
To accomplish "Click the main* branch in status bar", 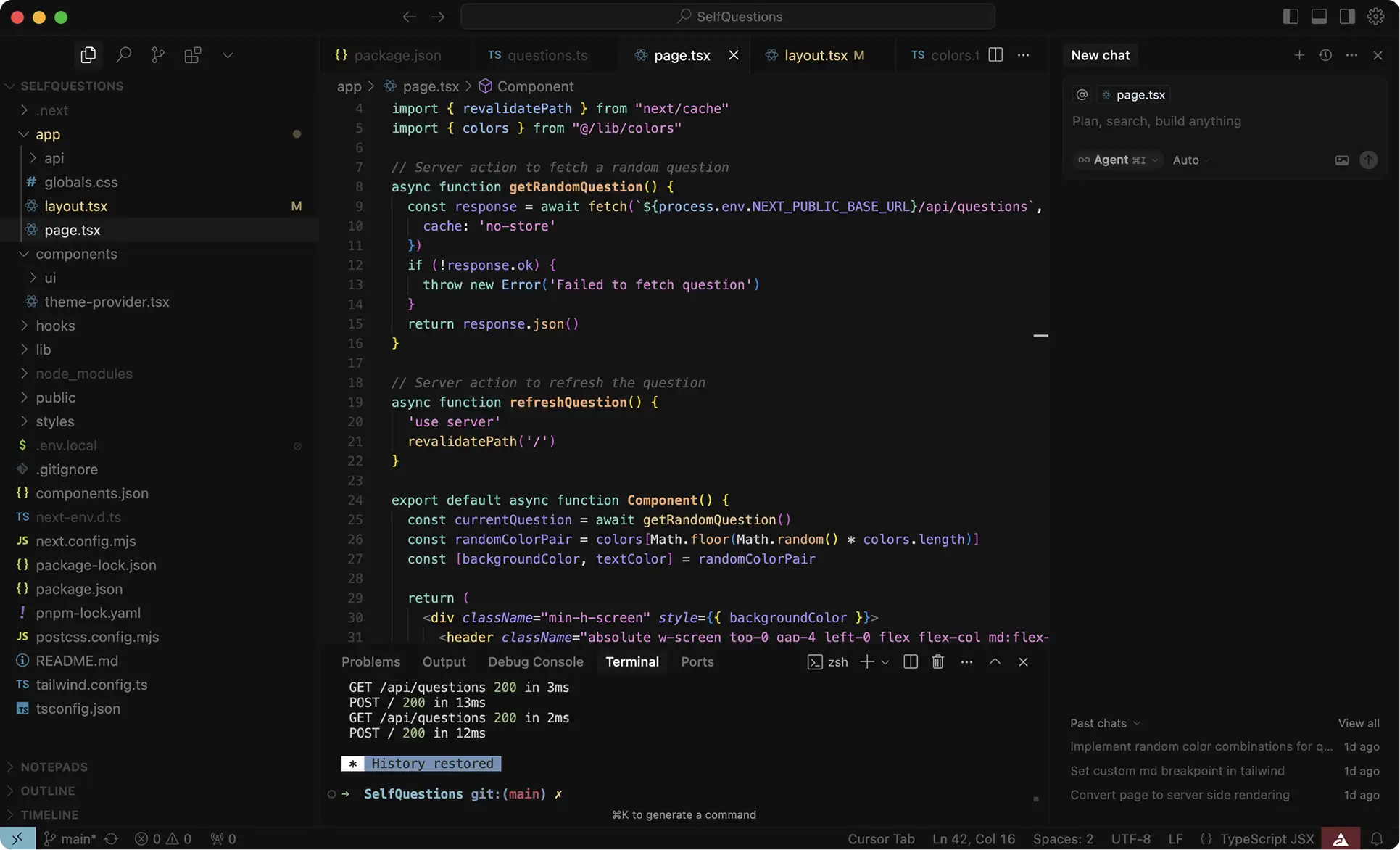I will [70, 839].
